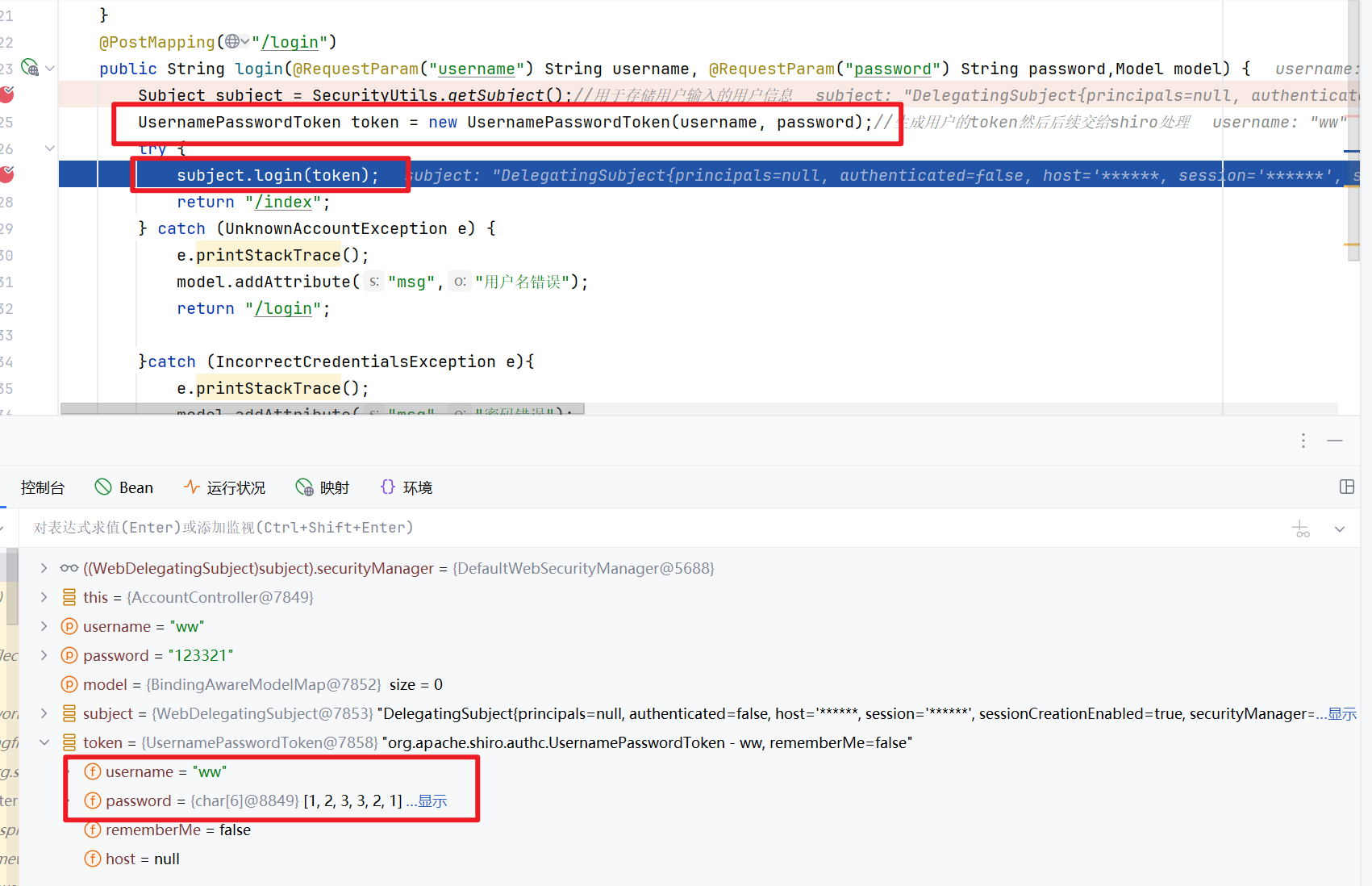Screen dimensions: 1372x886
Task: Toggle breakpoint on getSubject line
Action: 6,95
